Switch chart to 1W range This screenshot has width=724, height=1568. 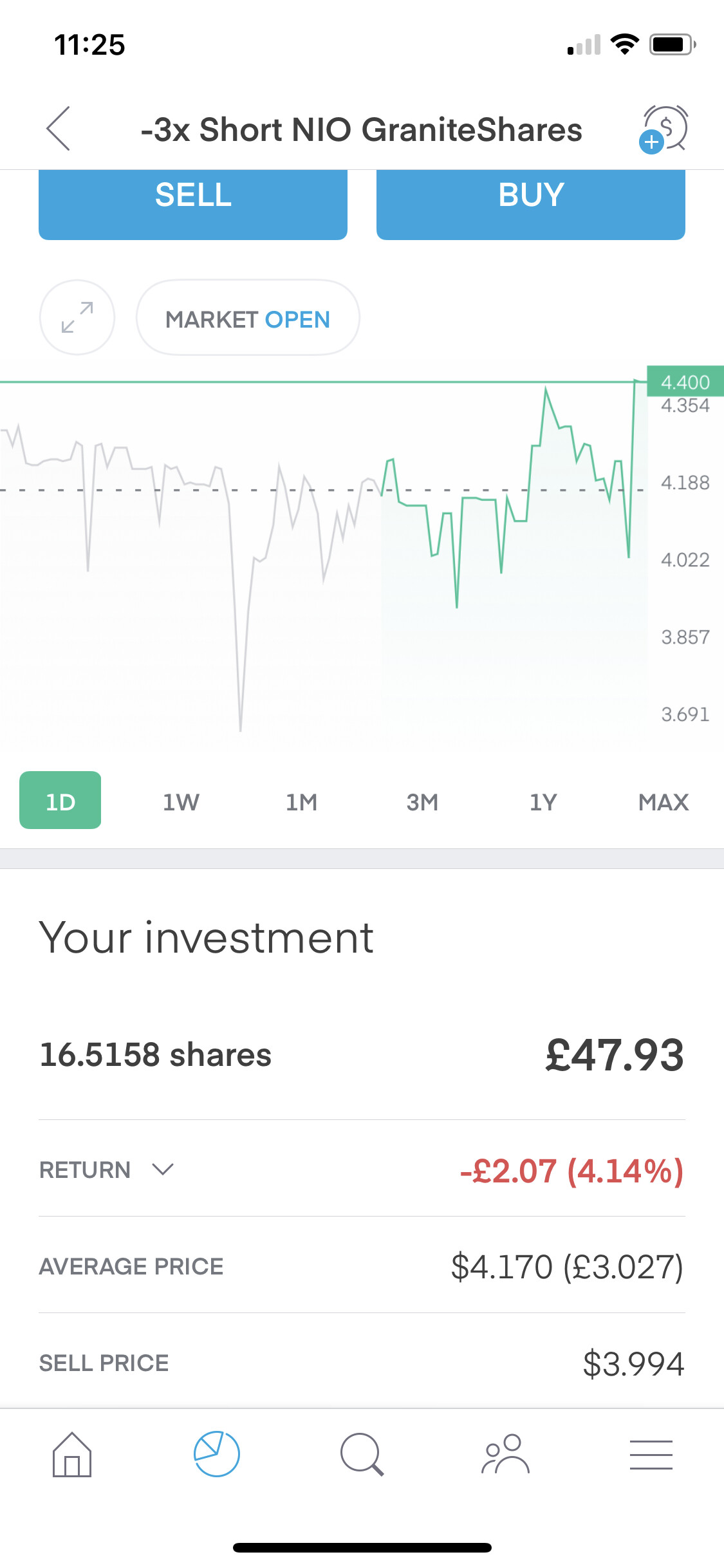181,802
